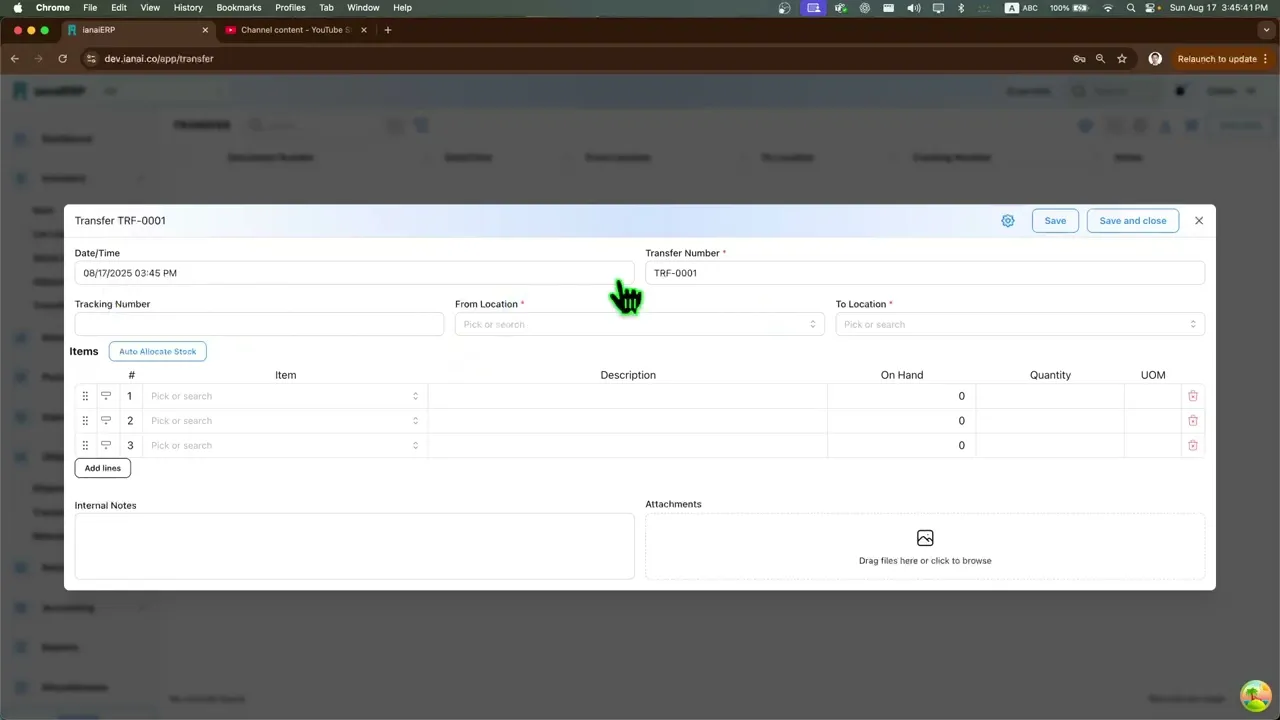Viewport: 1280px width, 720px height.
Task: Click the Wi-Fi icon in menu bar
Action: (1108, 7)
